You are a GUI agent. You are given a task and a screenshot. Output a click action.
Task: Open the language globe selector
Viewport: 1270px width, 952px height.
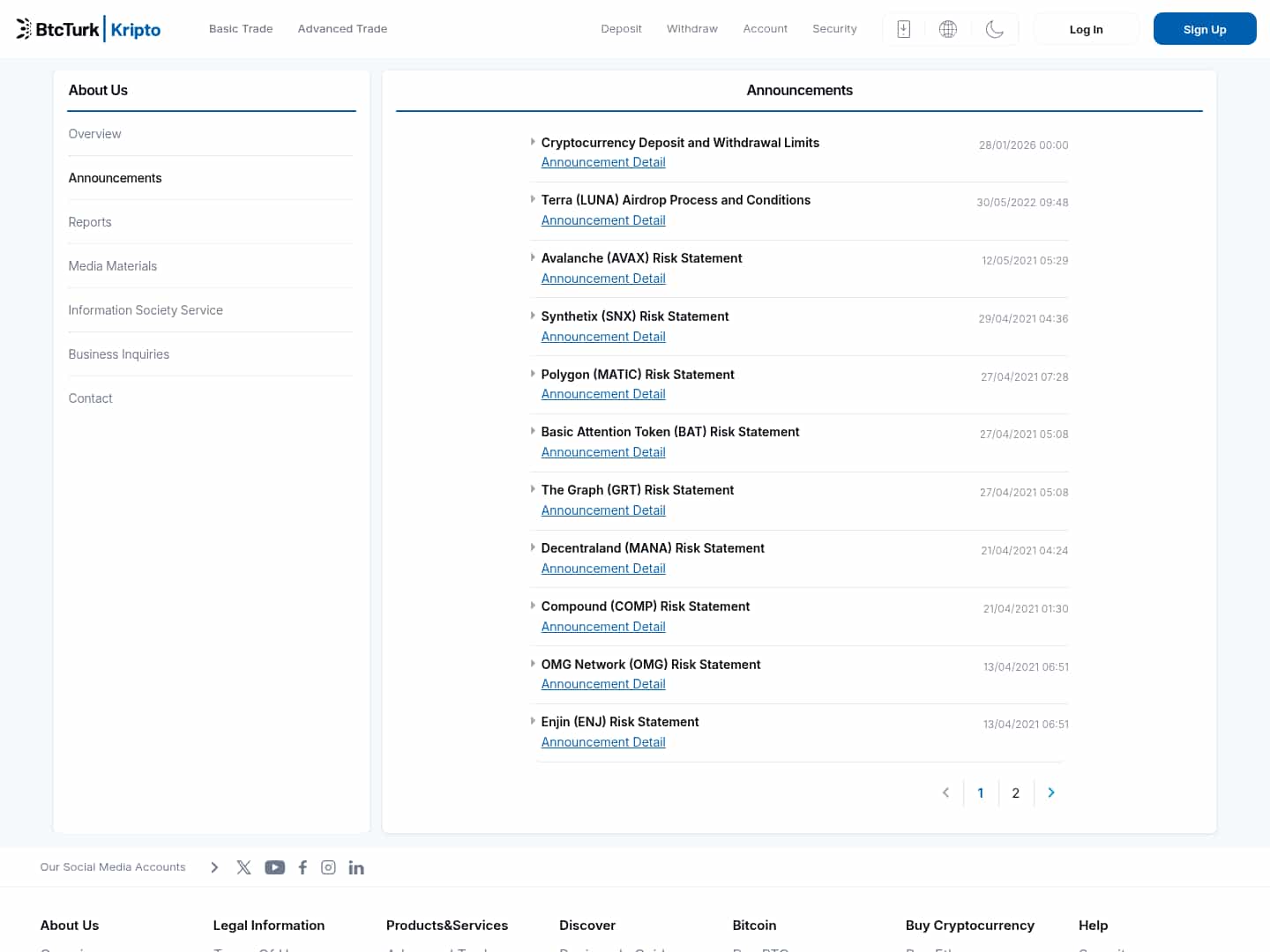948,29
